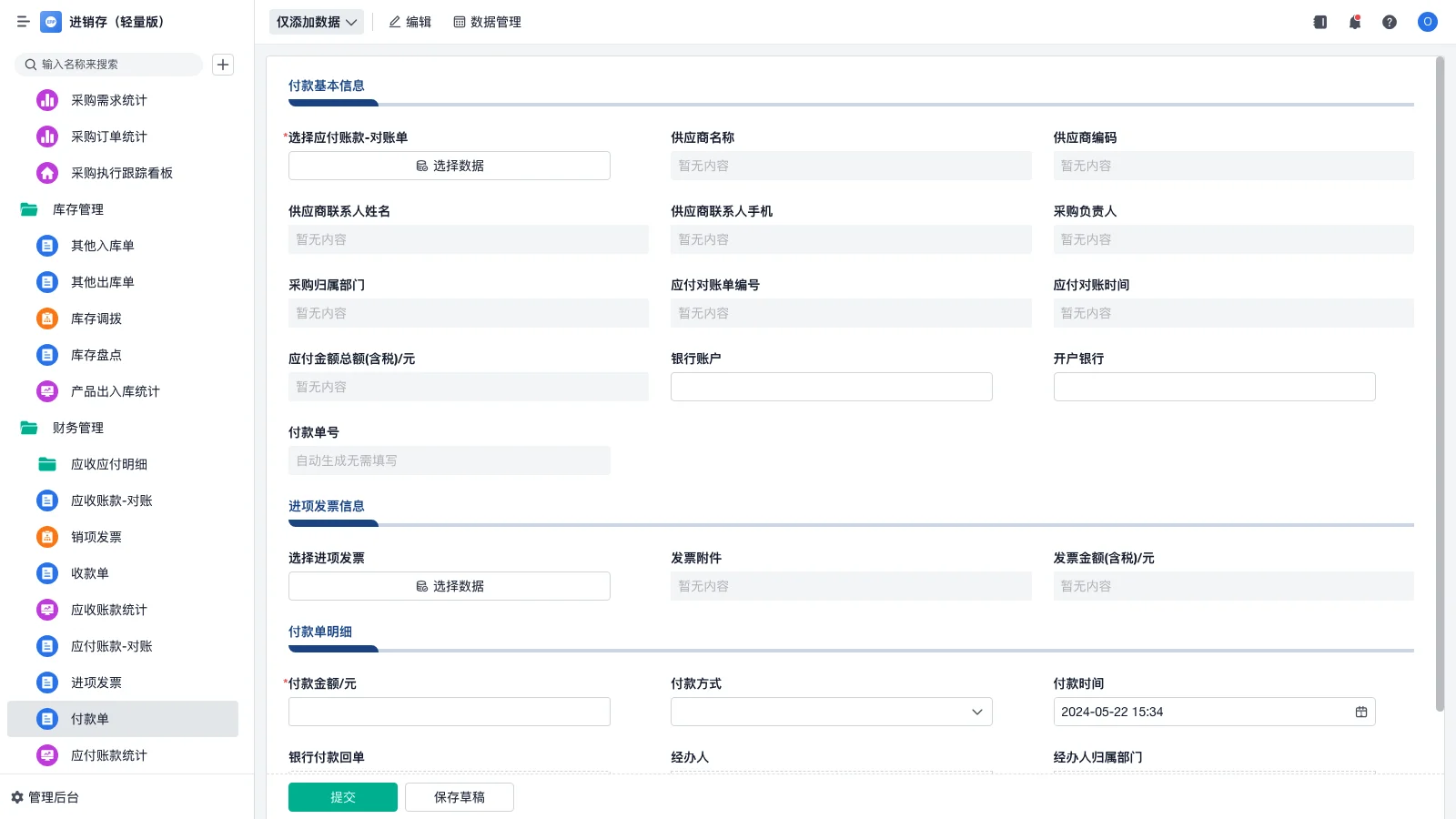Select the 库存调拨 module icon
Screen dimensions: 1456x819
pyautogui.click(x=47, y=318)
